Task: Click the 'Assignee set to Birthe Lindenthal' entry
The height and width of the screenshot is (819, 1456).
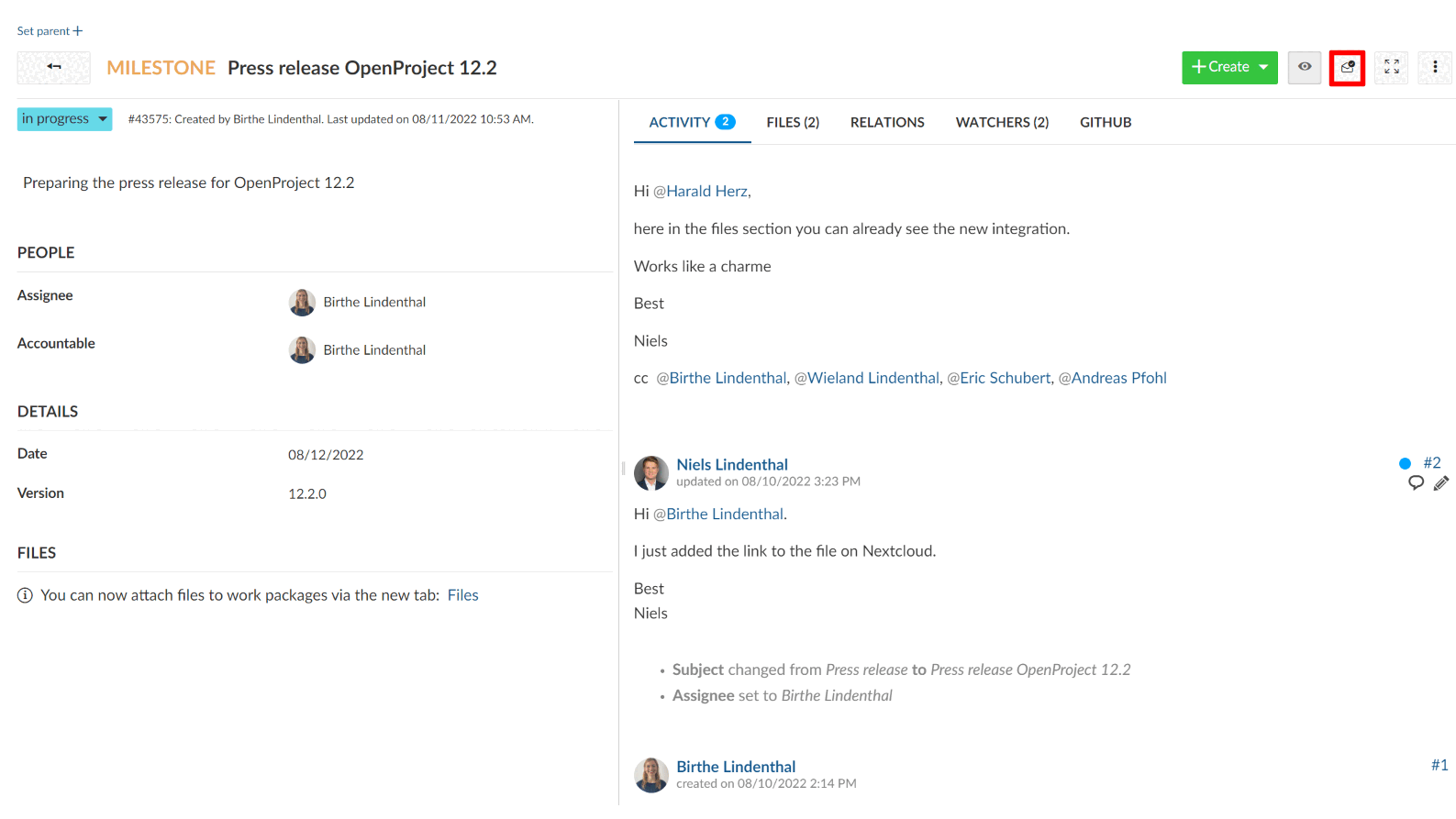Action: click(x=782, y=695)
